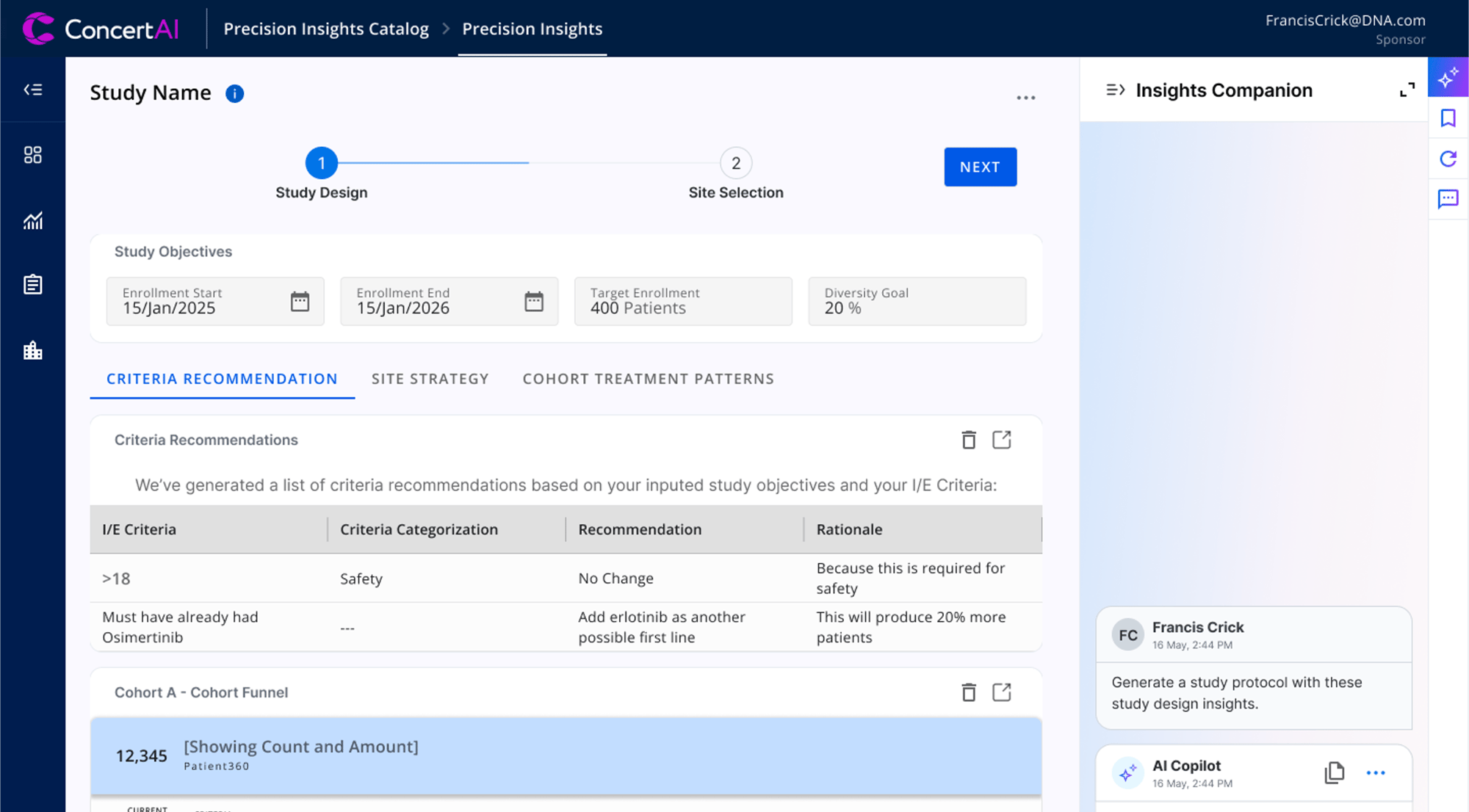Edit the Diversity Goal field
This screenshot has width=1469, height=812.
pyautogui.click(x=917, y=301)
